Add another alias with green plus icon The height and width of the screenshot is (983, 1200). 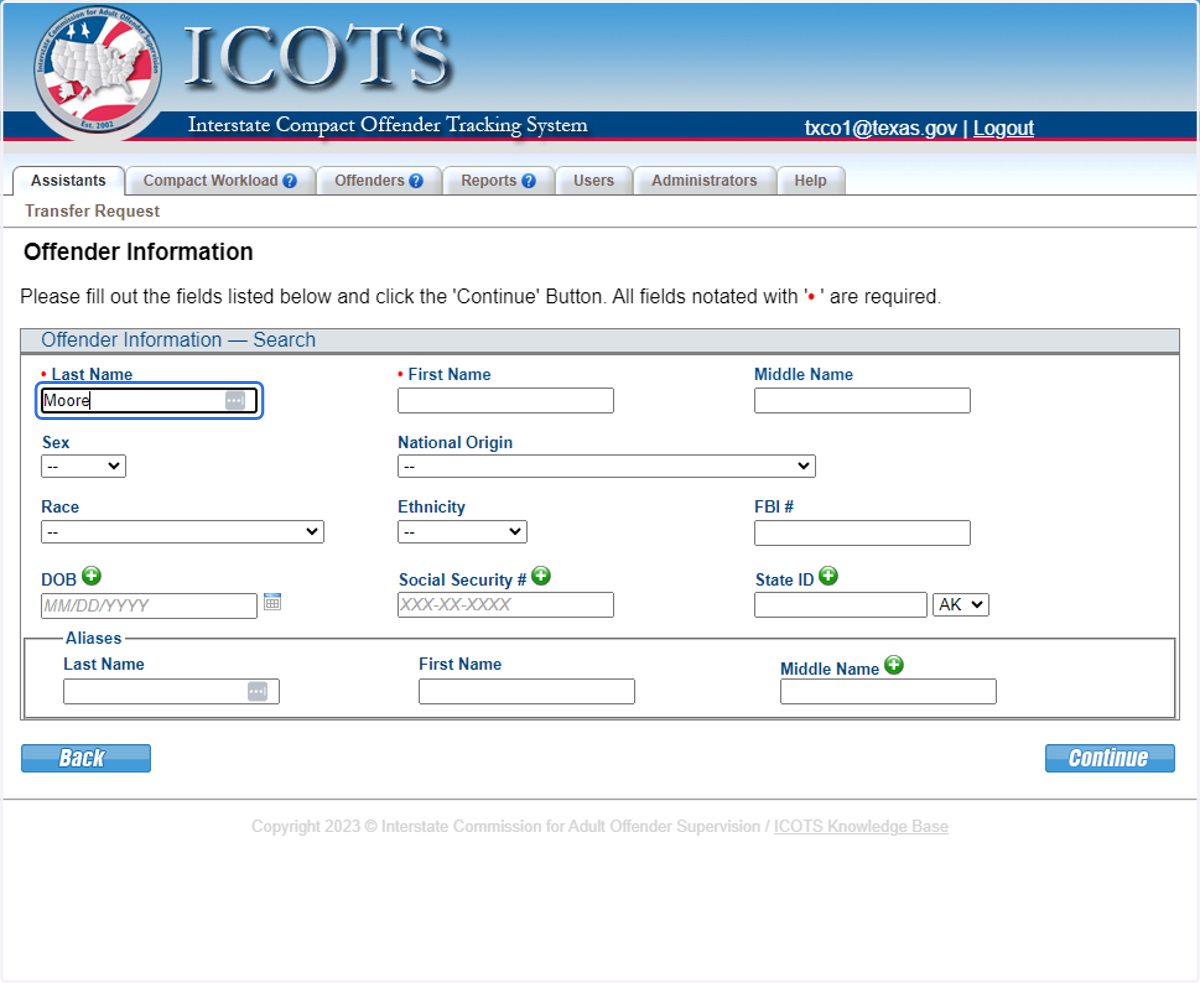[x=894, y=664]
